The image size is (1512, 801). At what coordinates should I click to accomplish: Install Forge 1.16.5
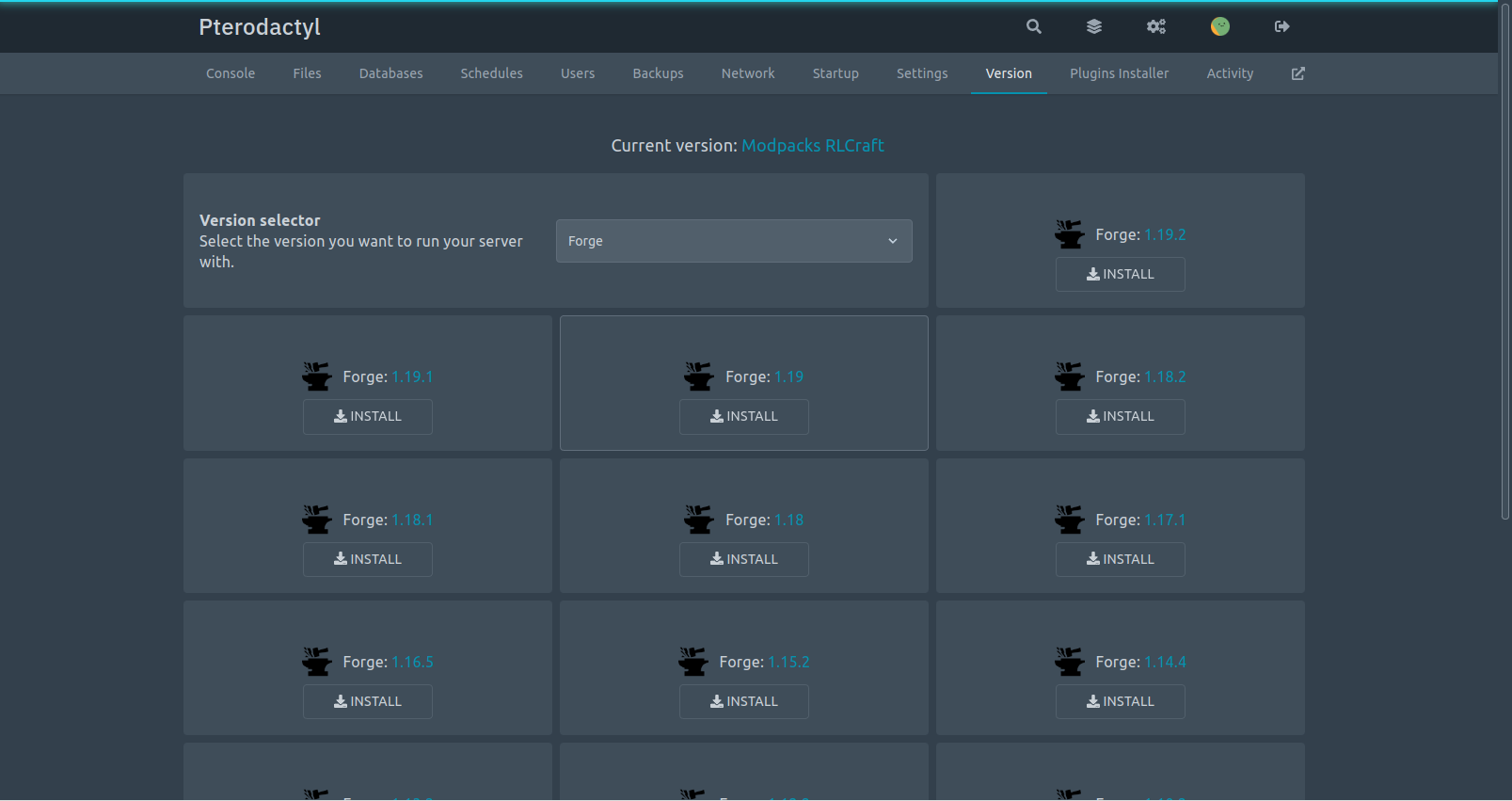pyautogui.click(x=367, y=701)
